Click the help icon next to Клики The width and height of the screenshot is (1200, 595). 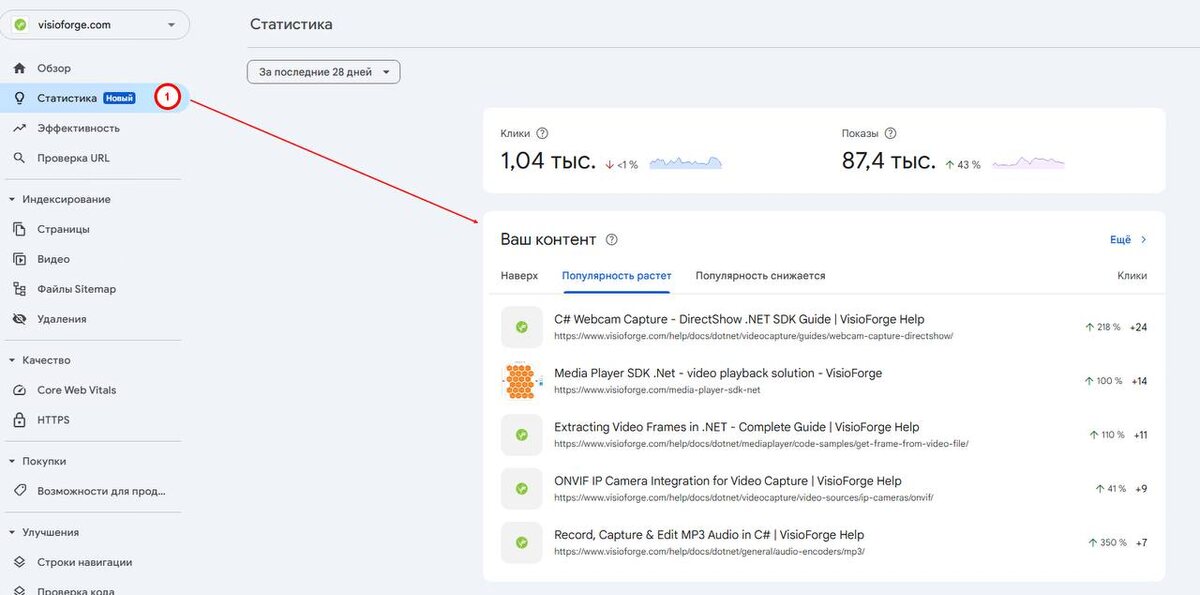tap(542, 133)
